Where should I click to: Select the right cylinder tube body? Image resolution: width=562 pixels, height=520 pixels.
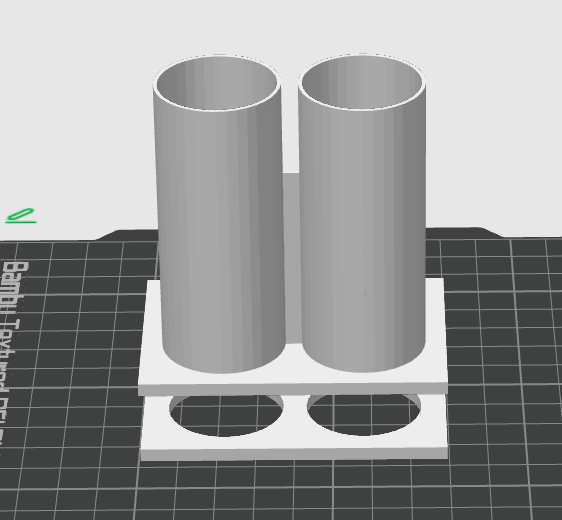[x=362, y=233]
